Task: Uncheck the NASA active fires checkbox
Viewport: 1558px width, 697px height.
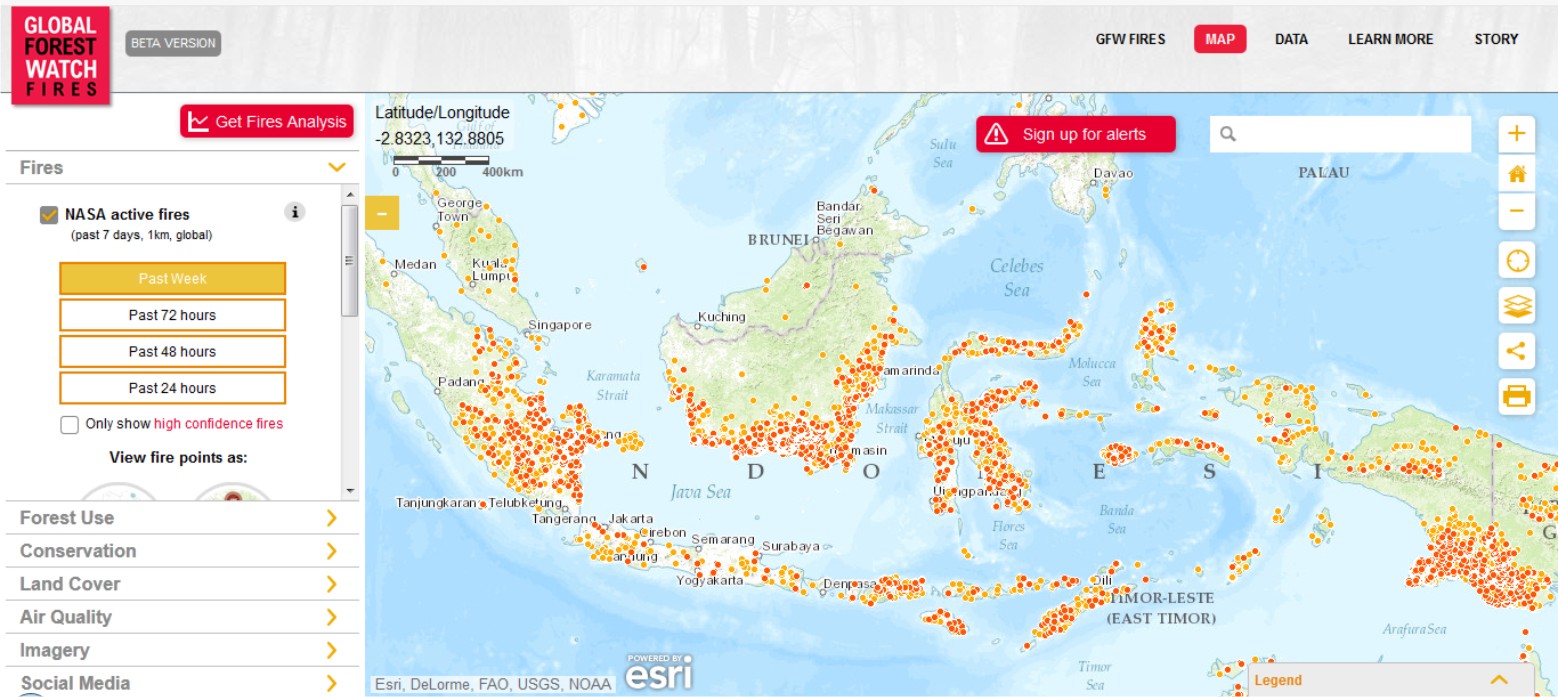Action: (49, 215)
